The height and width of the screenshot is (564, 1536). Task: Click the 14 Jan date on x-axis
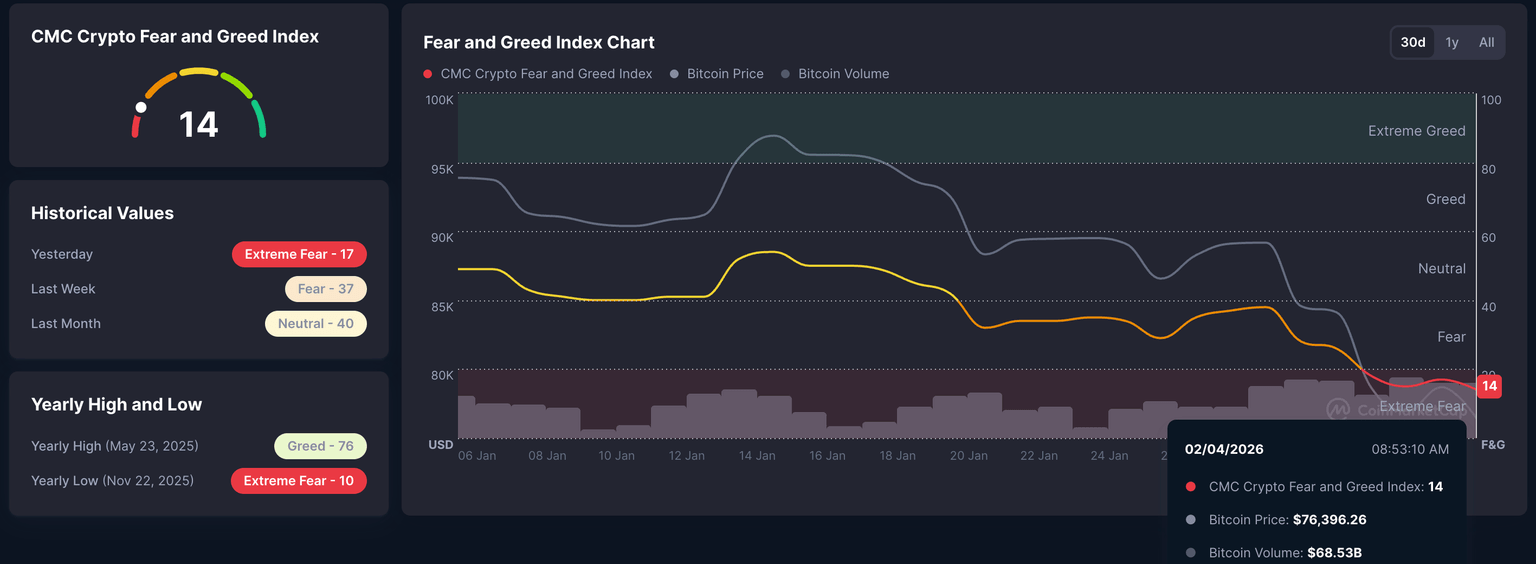click(x=757, y=456)
